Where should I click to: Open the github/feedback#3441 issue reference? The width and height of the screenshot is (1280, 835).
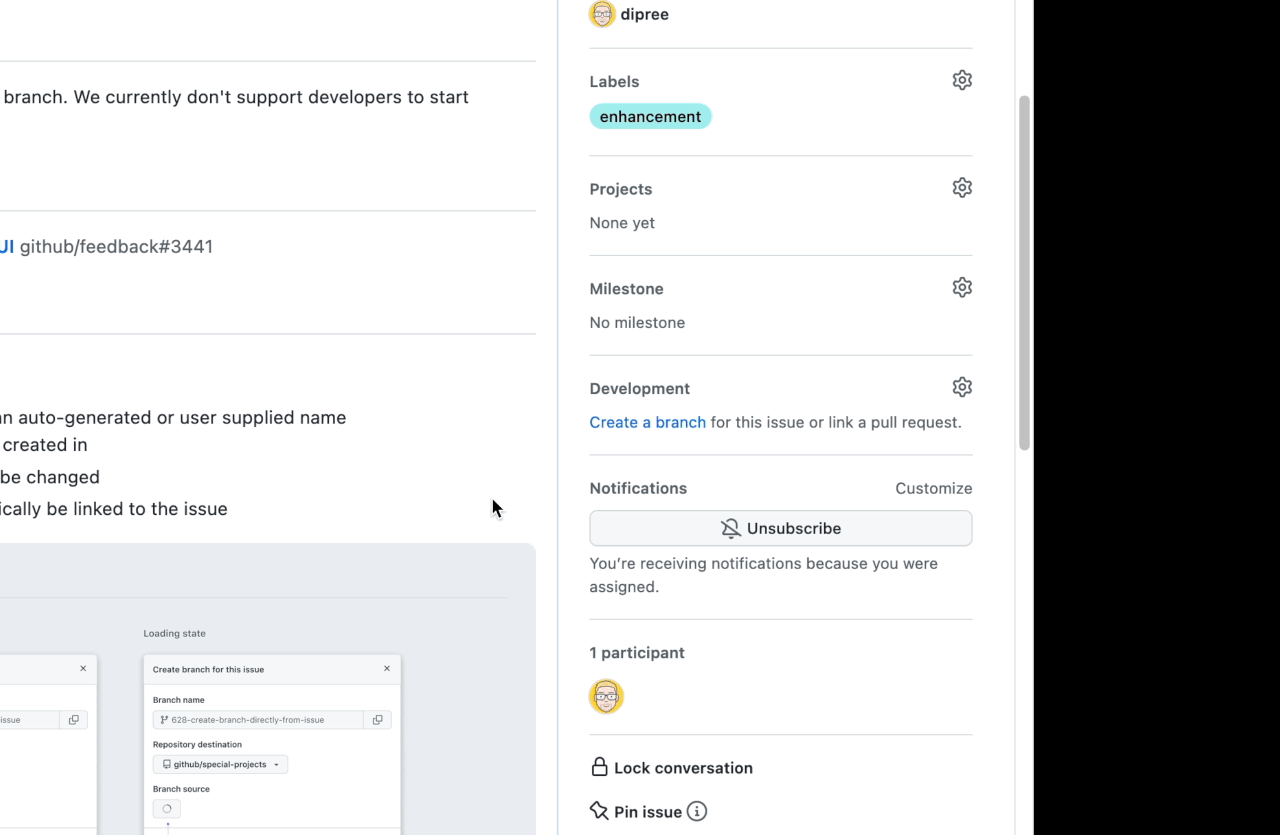(x=116, y=246)
